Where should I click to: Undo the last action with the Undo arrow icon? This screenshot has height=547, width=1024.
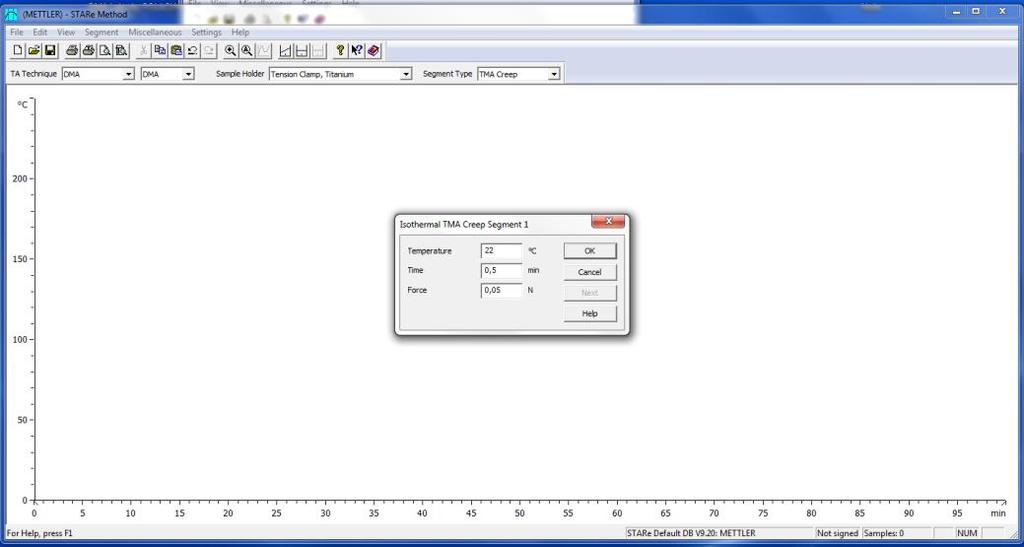(x=193, y=50)
